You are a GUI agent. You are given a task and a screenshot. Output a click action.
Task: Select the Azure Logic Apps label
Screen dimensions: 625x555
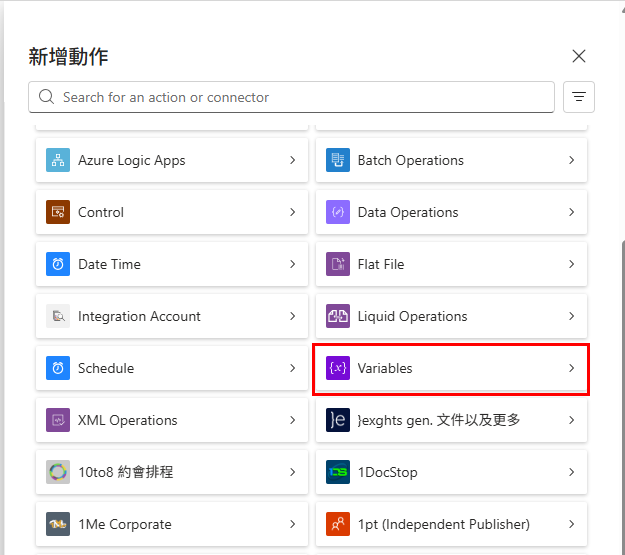point(132,160)
